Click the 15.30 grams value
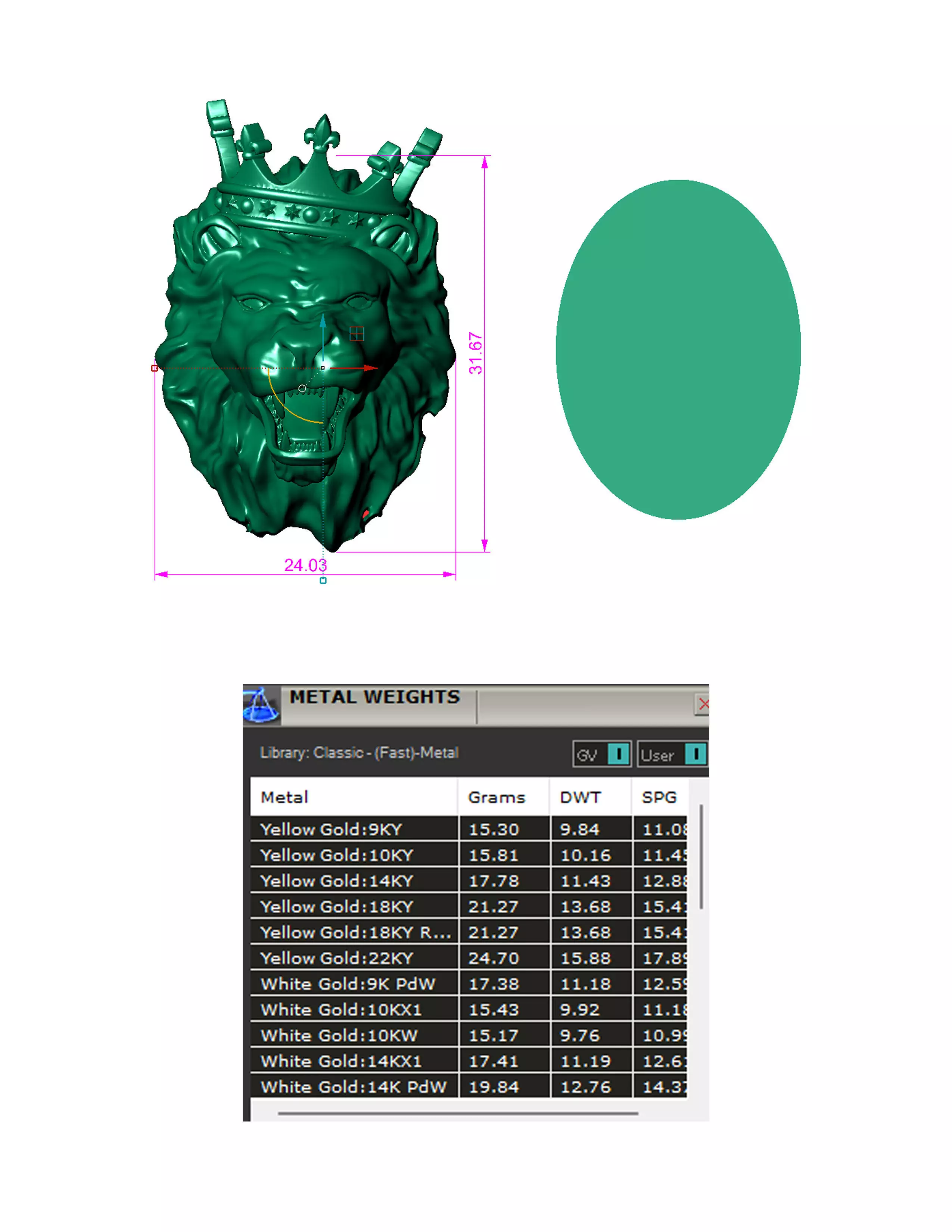 [494, 829]
